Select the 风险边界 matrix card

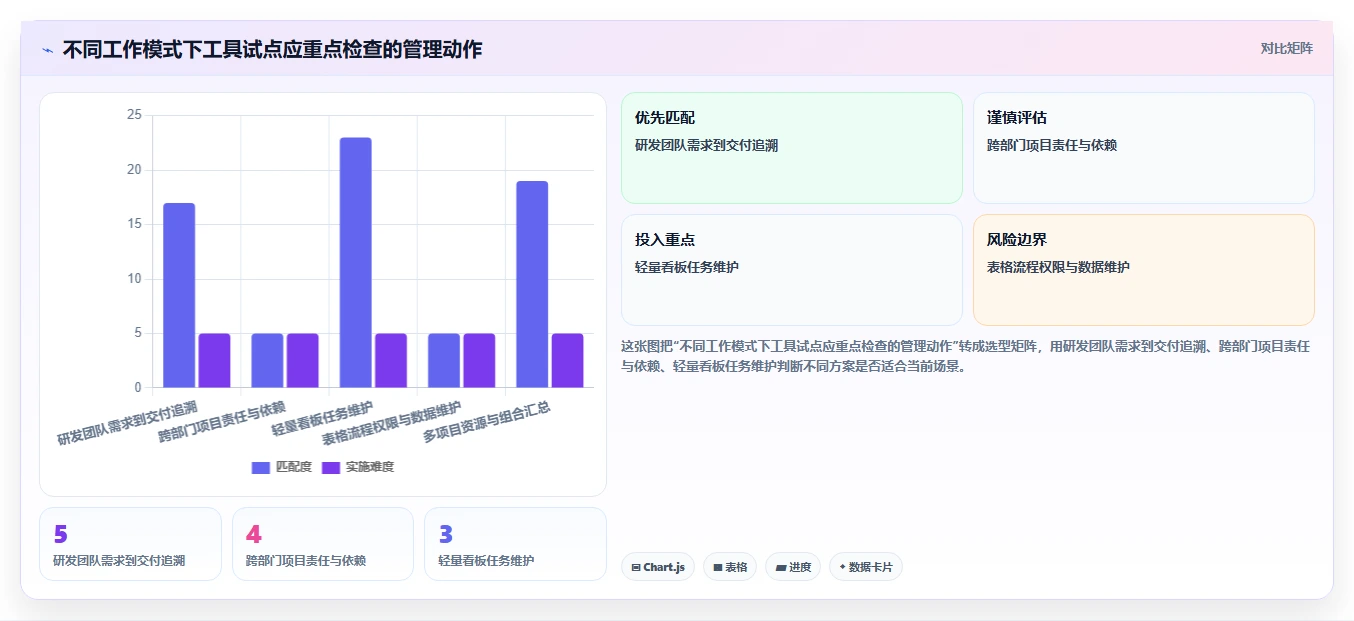tap(1144, 270)
